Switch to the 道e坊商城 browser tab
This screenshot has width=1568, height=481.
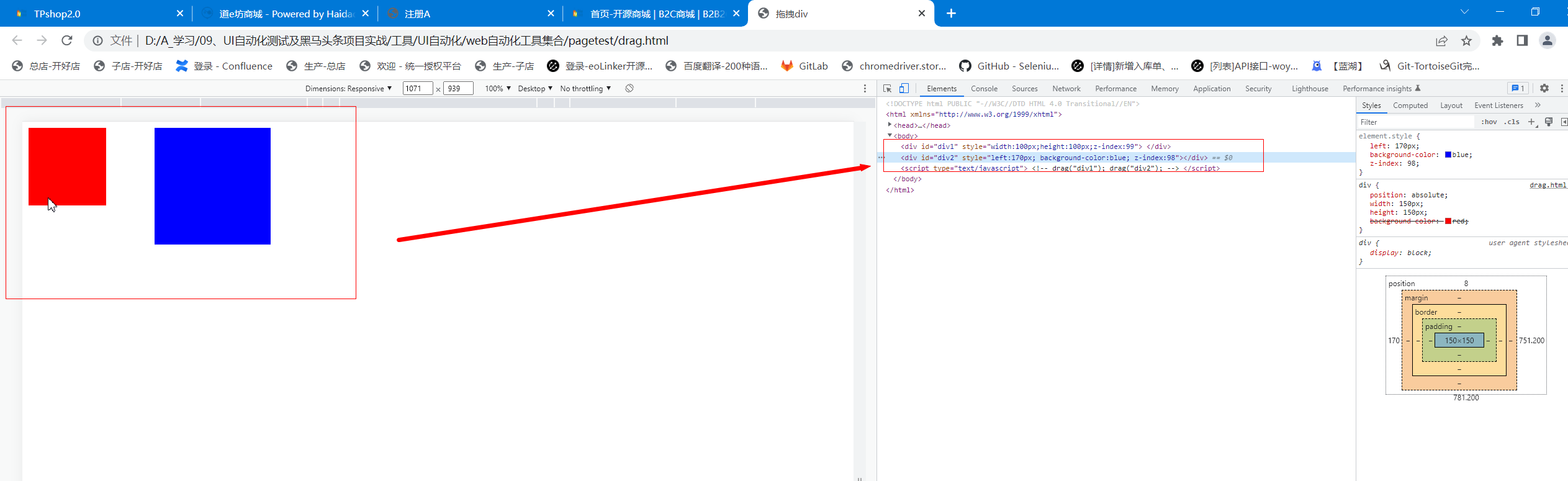click(x=286, y=14)
